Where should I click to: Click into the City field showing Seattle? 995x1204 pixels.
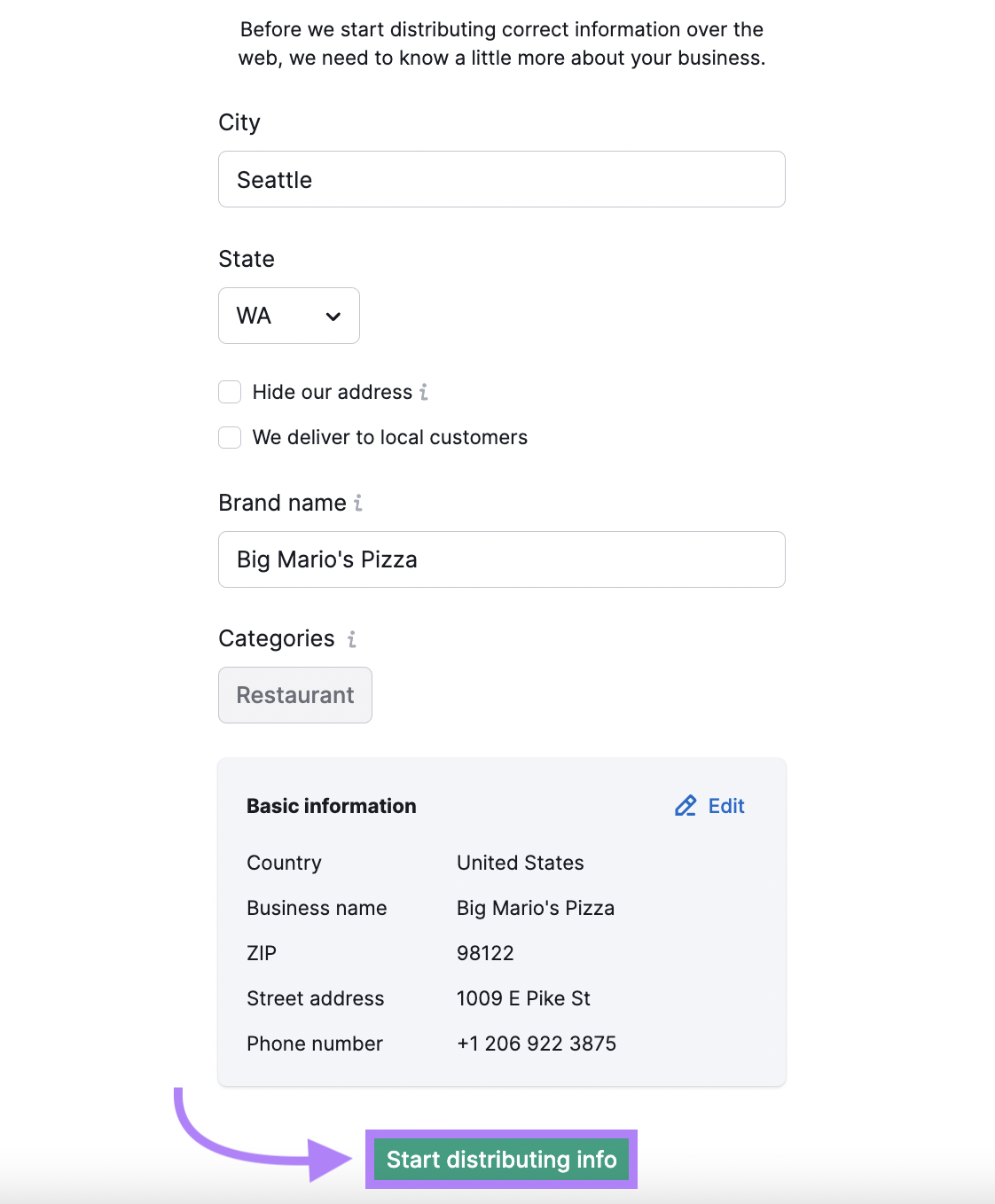pos(501,179)
